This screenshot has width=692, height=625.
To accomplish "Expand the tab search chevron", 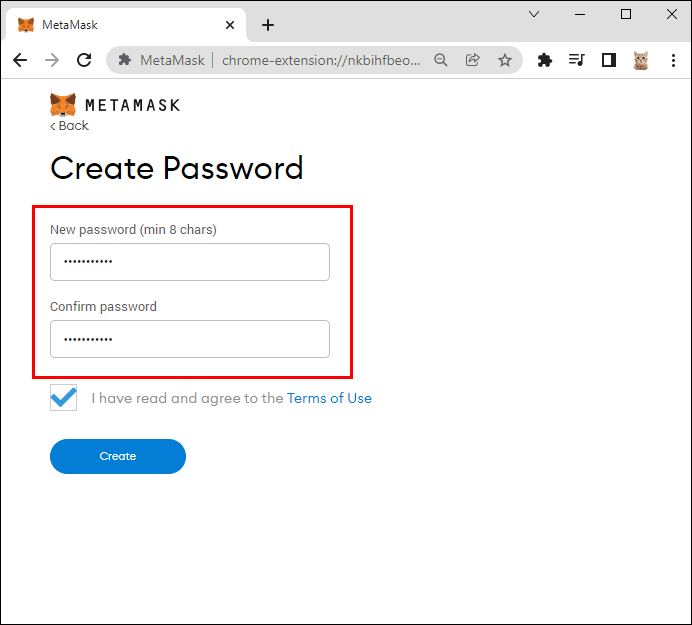I will (x=535, y=14).
